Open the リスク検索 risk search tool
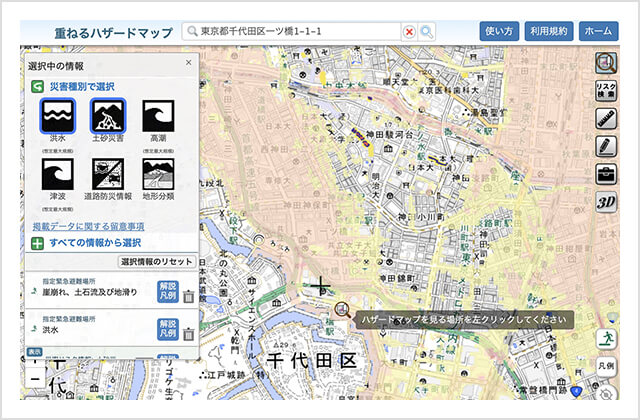The image size is (640, 420). [606, 91]
